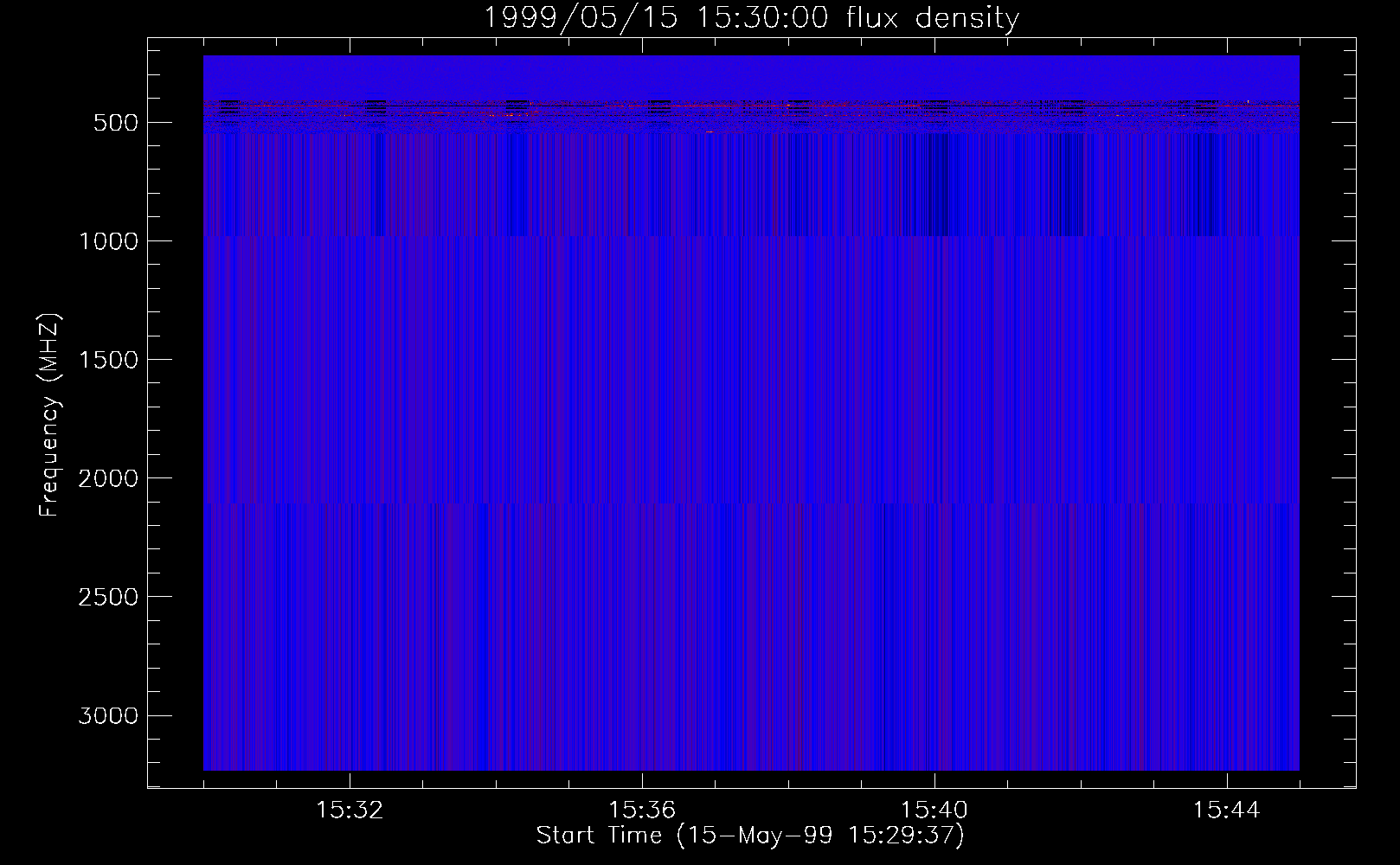The image size is (1400, 865).
Task: Click the 3000 frequency tick label
Action: point(108,715)
